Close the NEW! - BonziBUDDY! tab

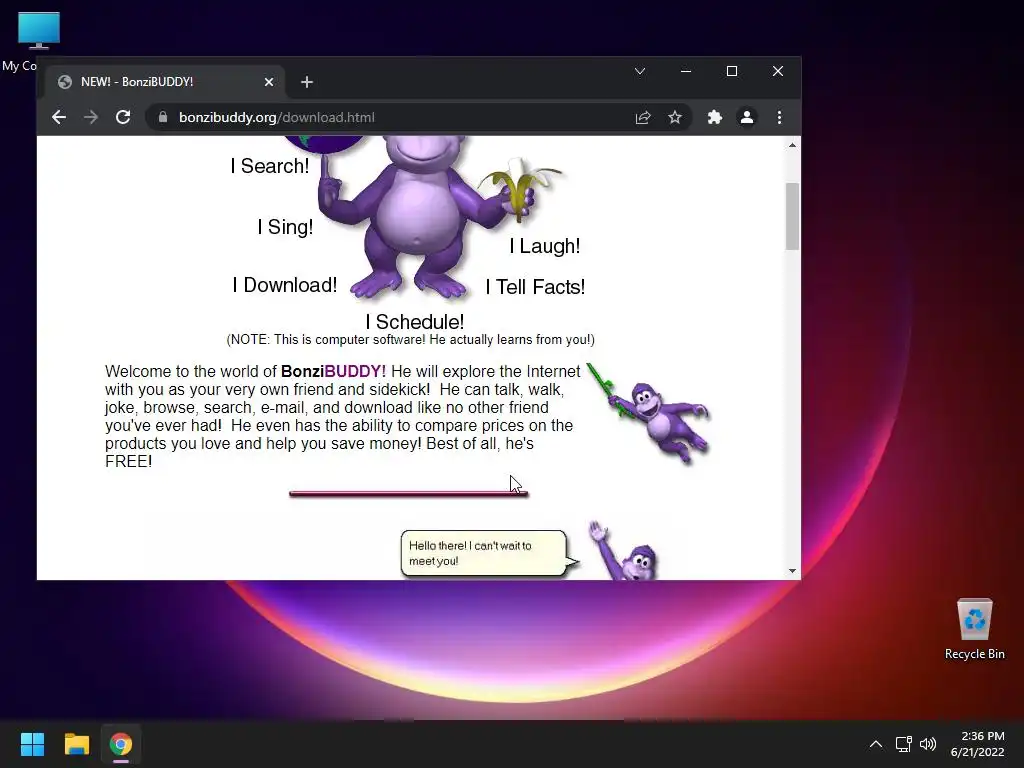(269, 82)
